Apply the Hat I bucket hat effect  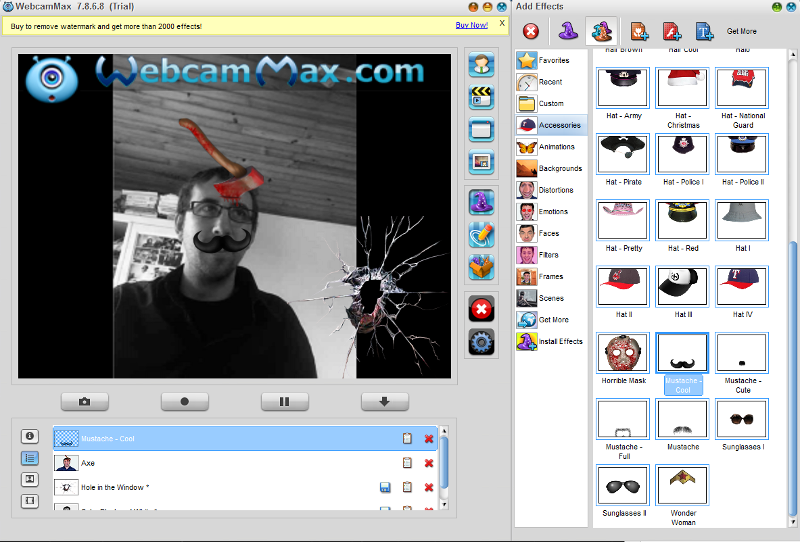tap(742, 220)
